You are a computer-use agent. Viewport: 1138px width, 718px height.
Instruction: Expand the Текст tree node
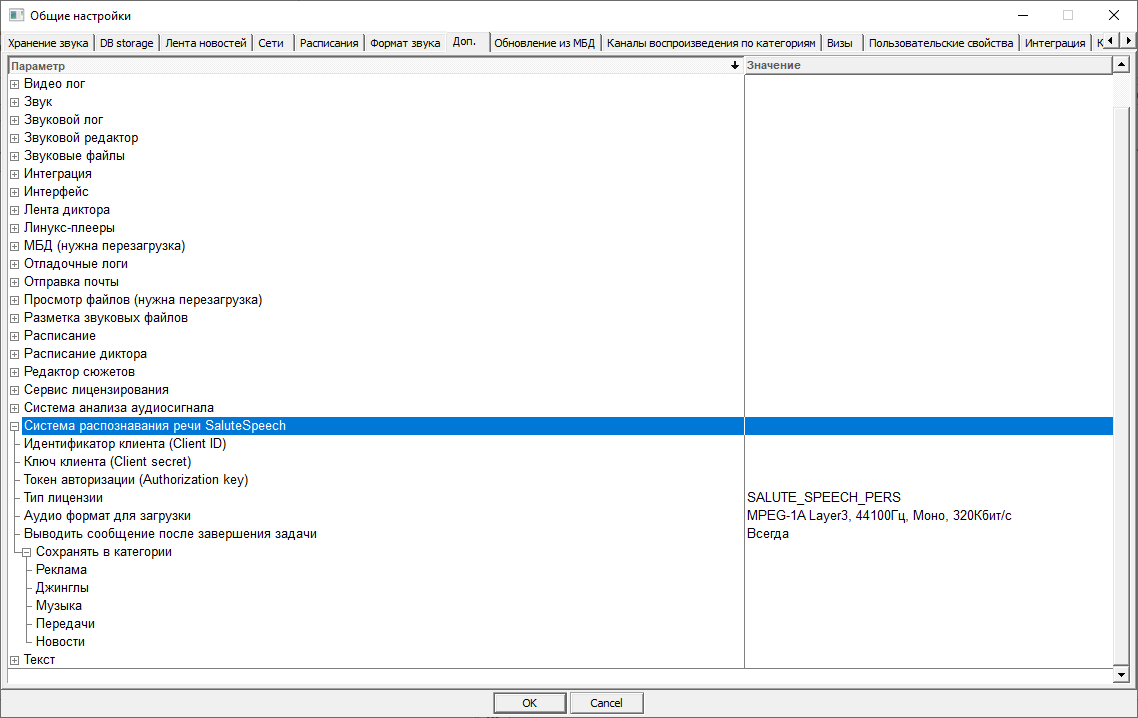(x=15, y=660)
